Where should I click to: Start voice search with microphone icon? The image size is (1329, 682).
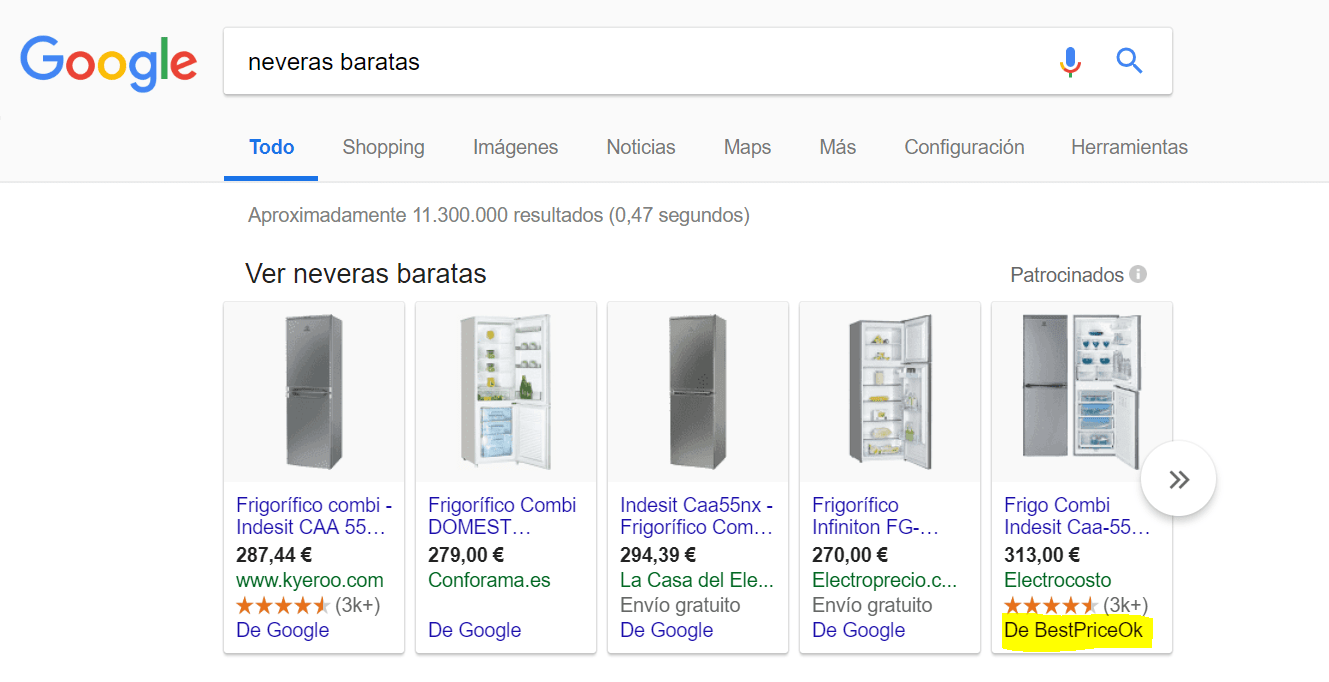(x=1070, y=62)
